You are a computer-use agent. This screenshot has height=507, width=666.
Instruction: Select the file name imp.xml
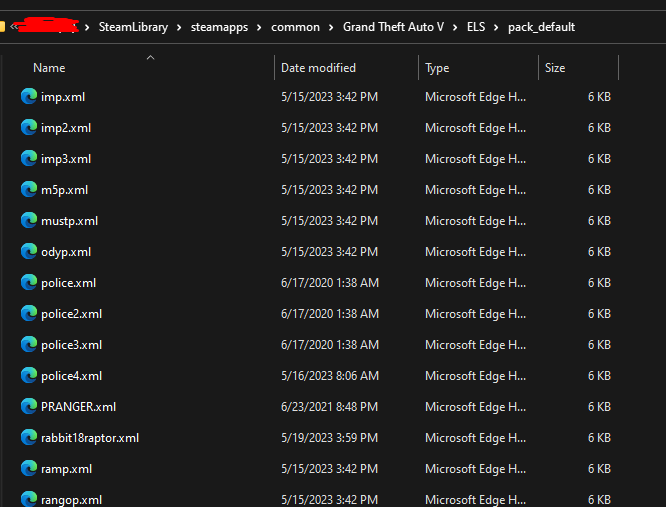[x=63, y=97]
